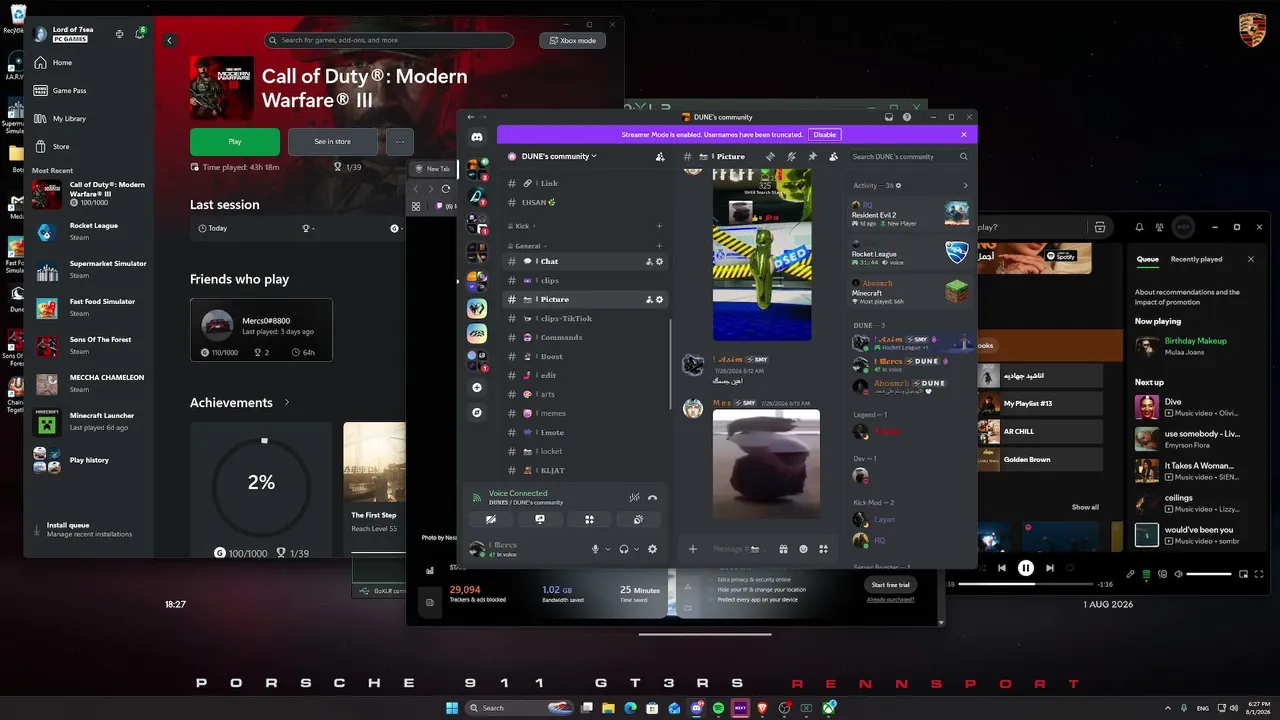The width and height of the screenshot is (1280, 720).
Task: Open Spotify friend activity icon
Action: [x=1160, y=227]
